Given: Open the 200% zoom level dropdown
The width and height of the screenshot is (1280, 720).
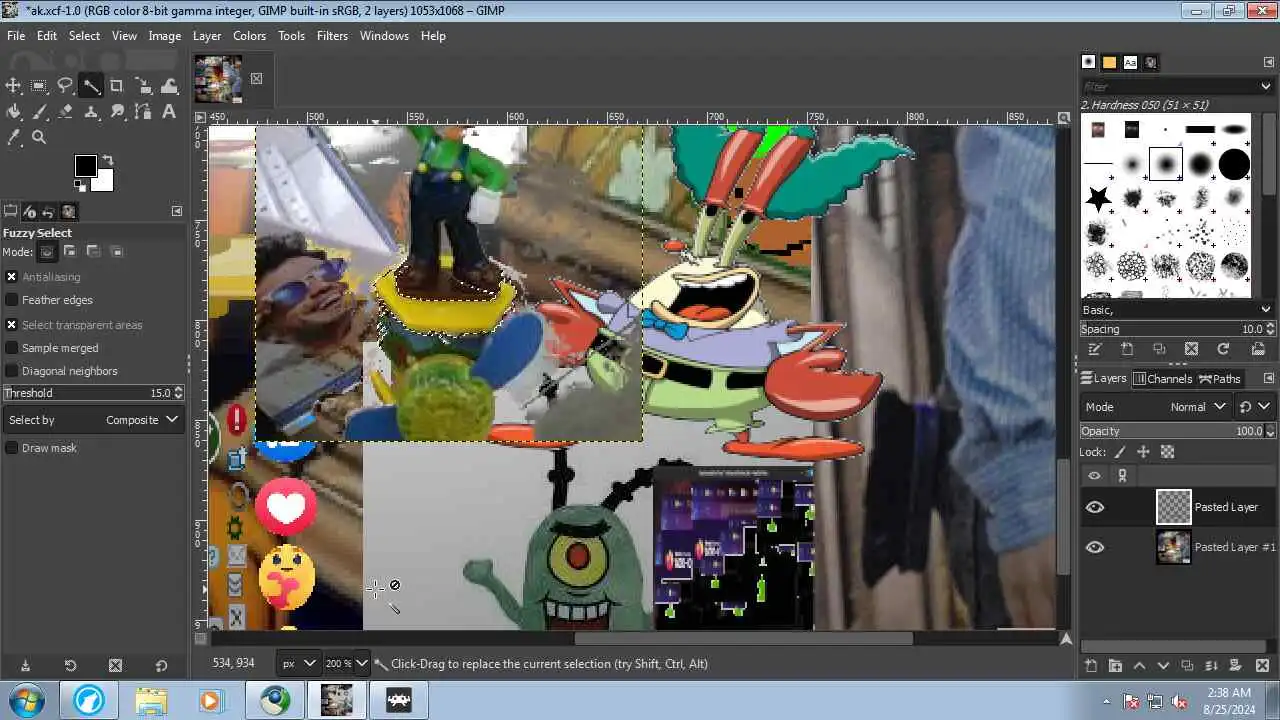Looking at the screenshot, I should pos(347,663).
